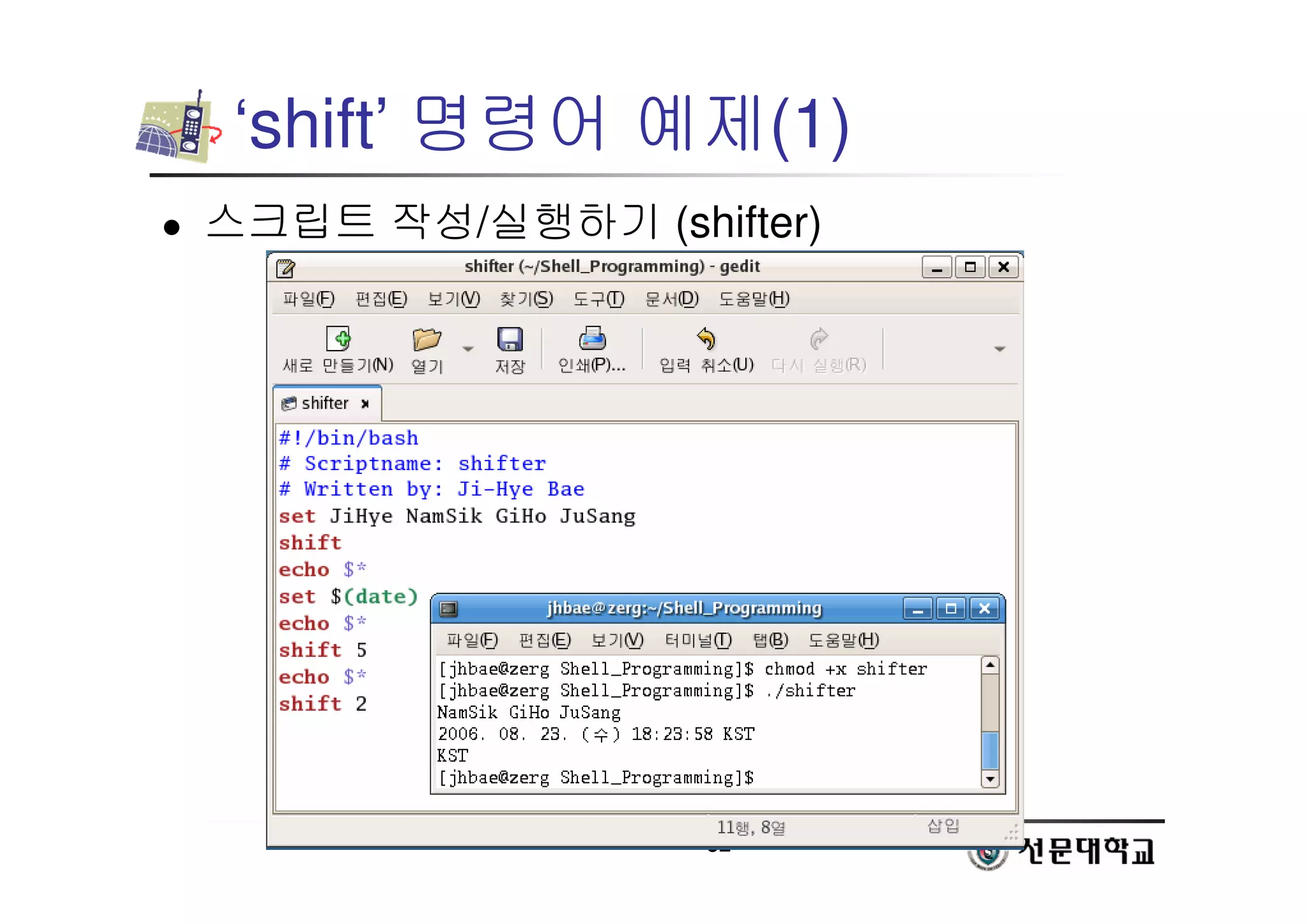Open the 문서(D) menu in gedit
Viewport: 1308px width, 924px height.
tap(671, 299)
